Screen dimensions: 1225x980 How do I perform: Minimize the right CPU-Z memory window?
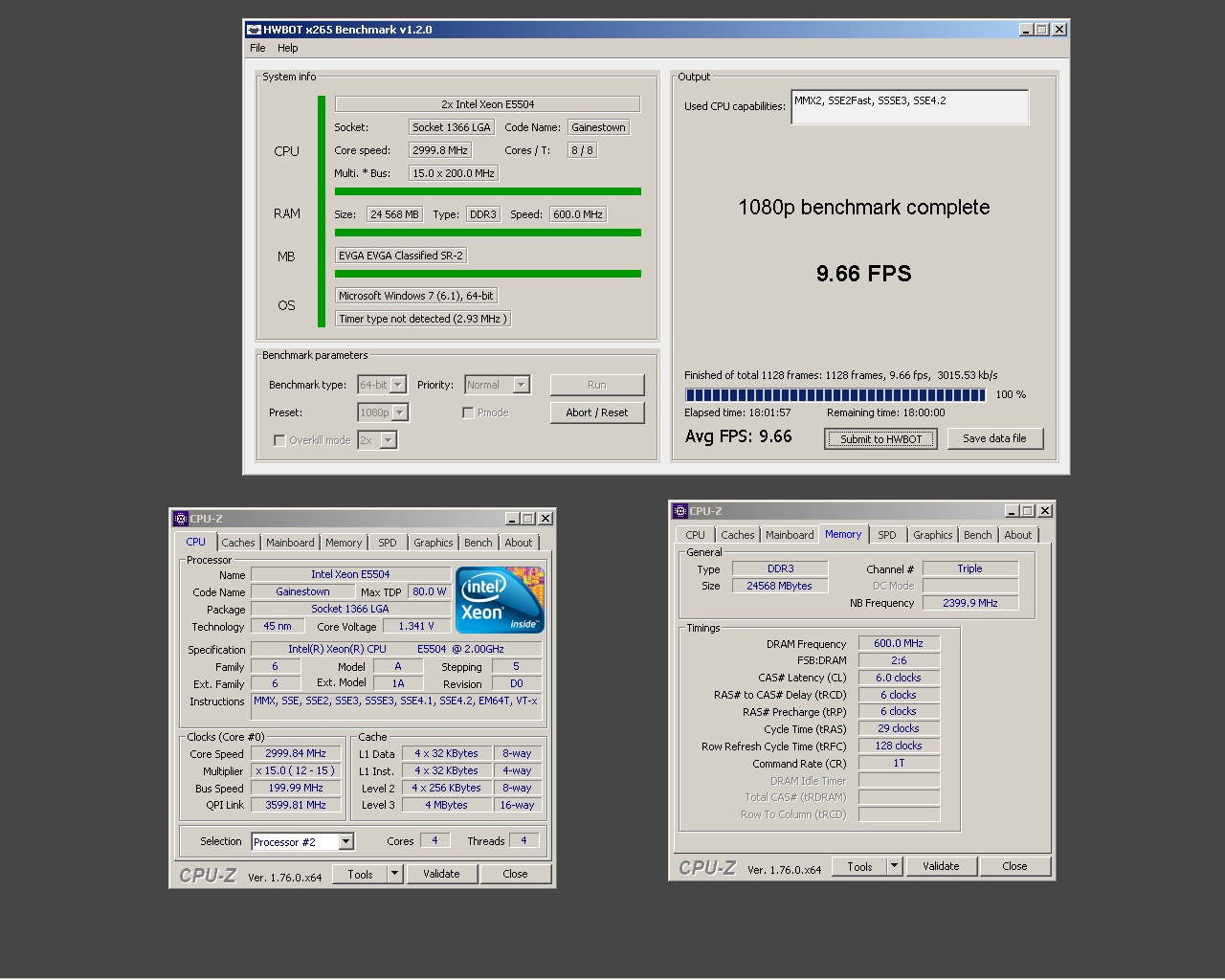click(1012, 511)
